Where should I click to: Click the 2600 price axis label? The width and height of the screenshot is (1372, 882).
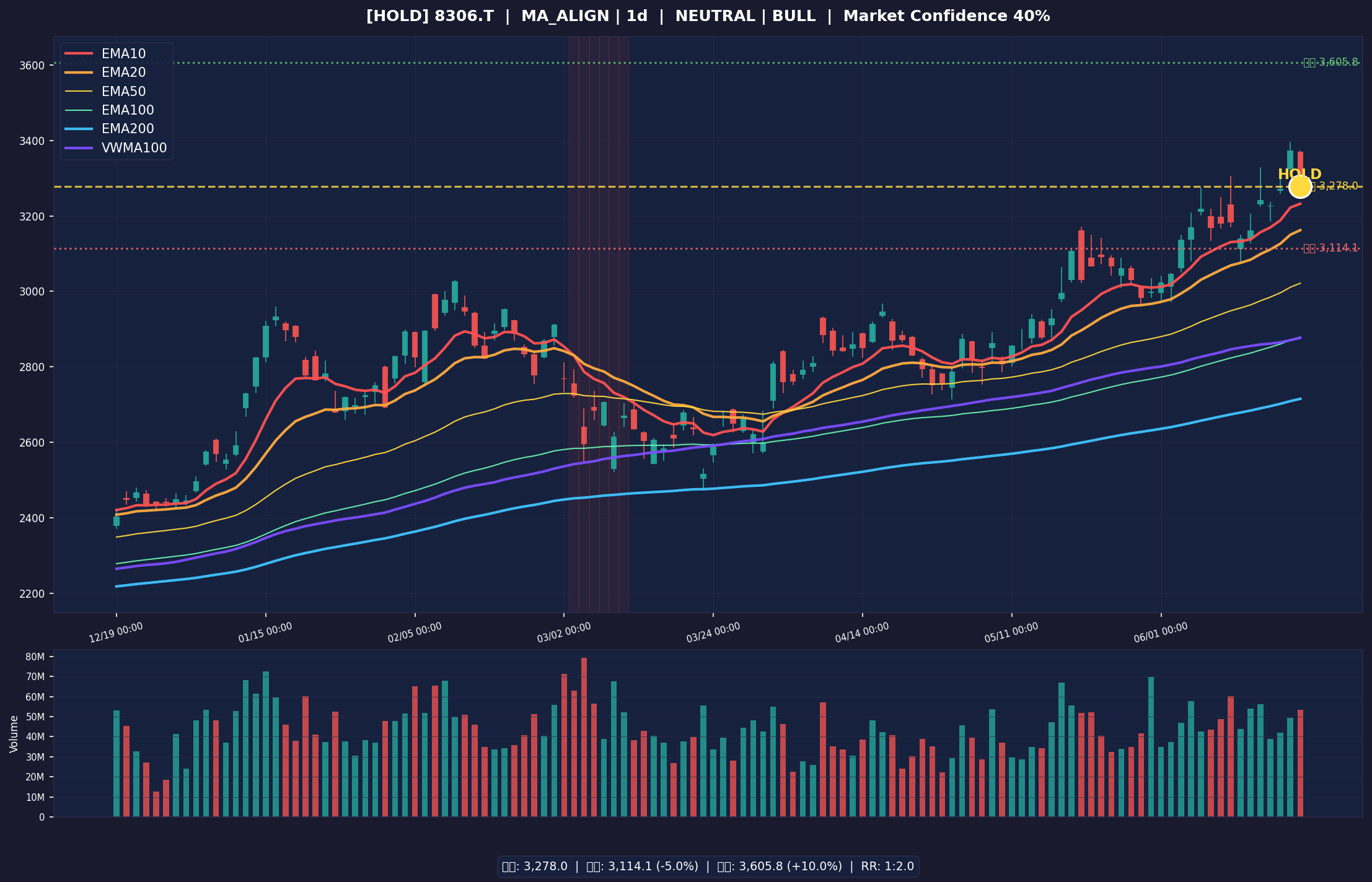pos(33,443)
